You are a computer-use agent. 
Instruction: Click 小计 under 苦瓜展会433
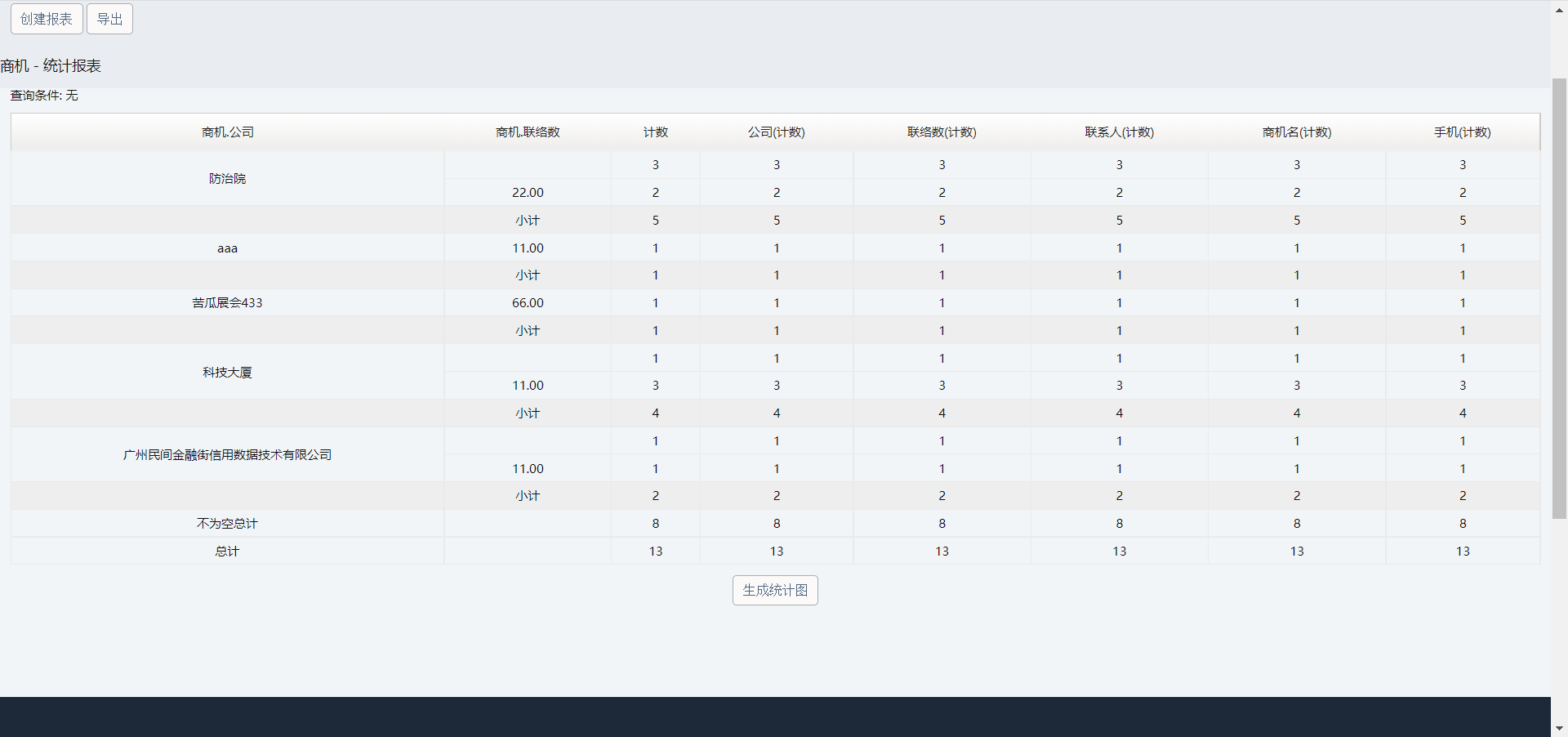(x=528, y=330)
